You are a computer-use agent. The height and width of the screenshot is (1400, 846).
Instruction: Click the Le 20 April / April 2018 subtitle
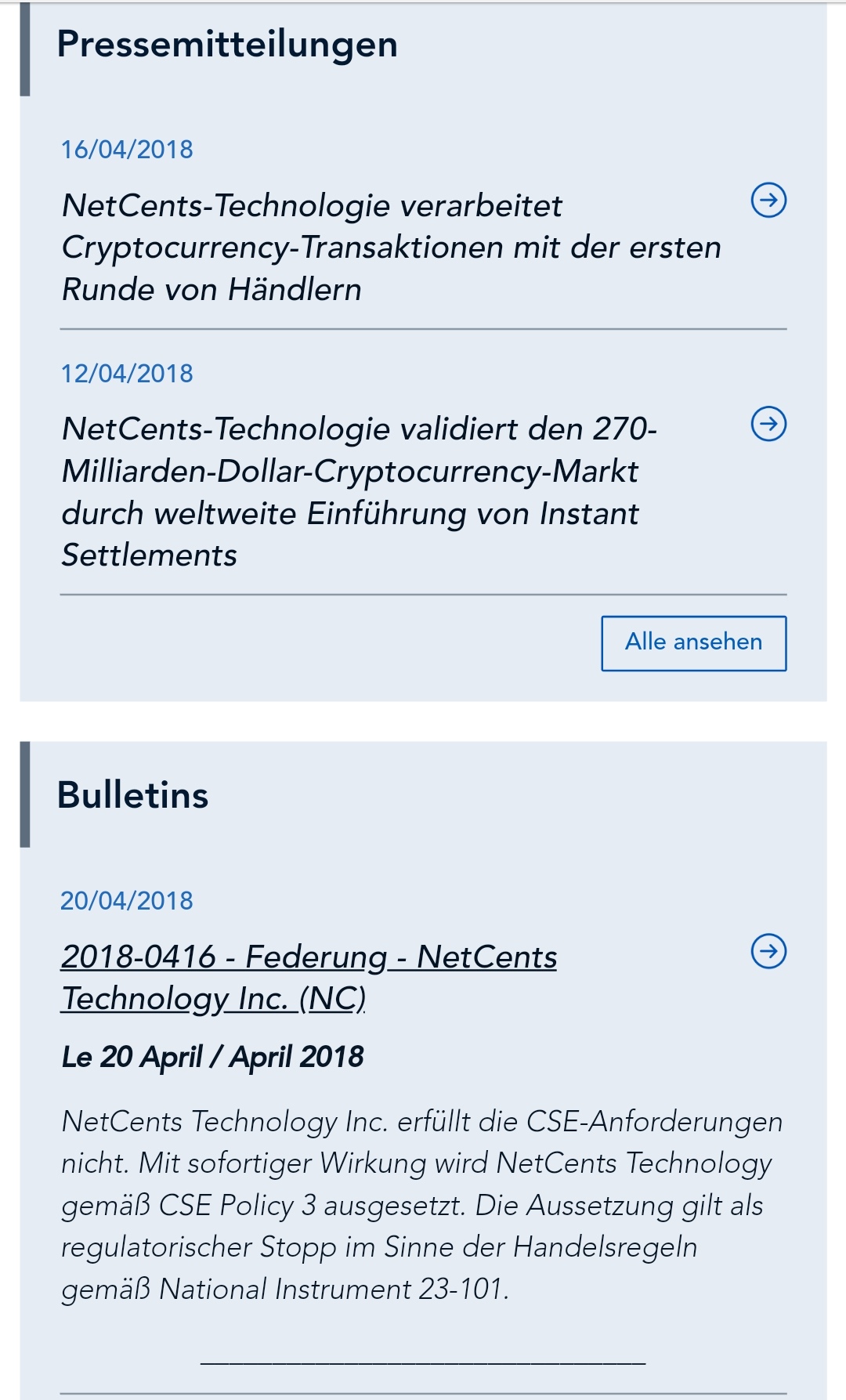tap(212, 1054)
